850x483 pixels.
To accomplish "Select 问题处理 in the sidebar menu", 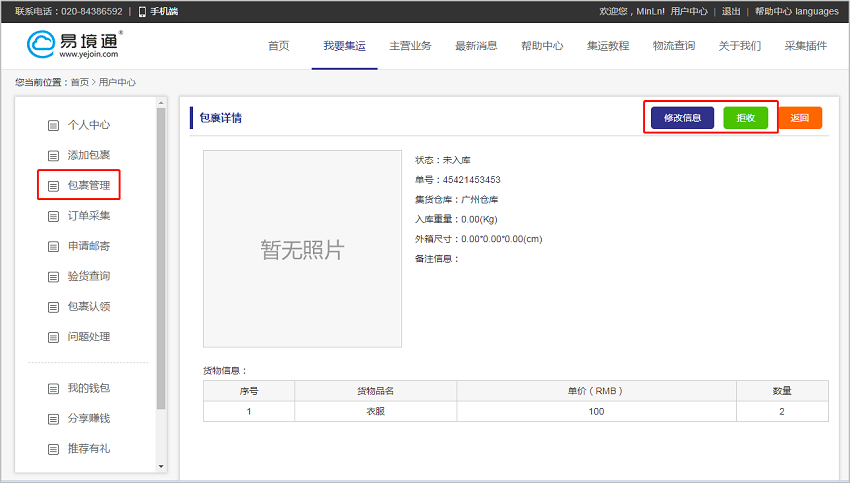I will 88,337.
